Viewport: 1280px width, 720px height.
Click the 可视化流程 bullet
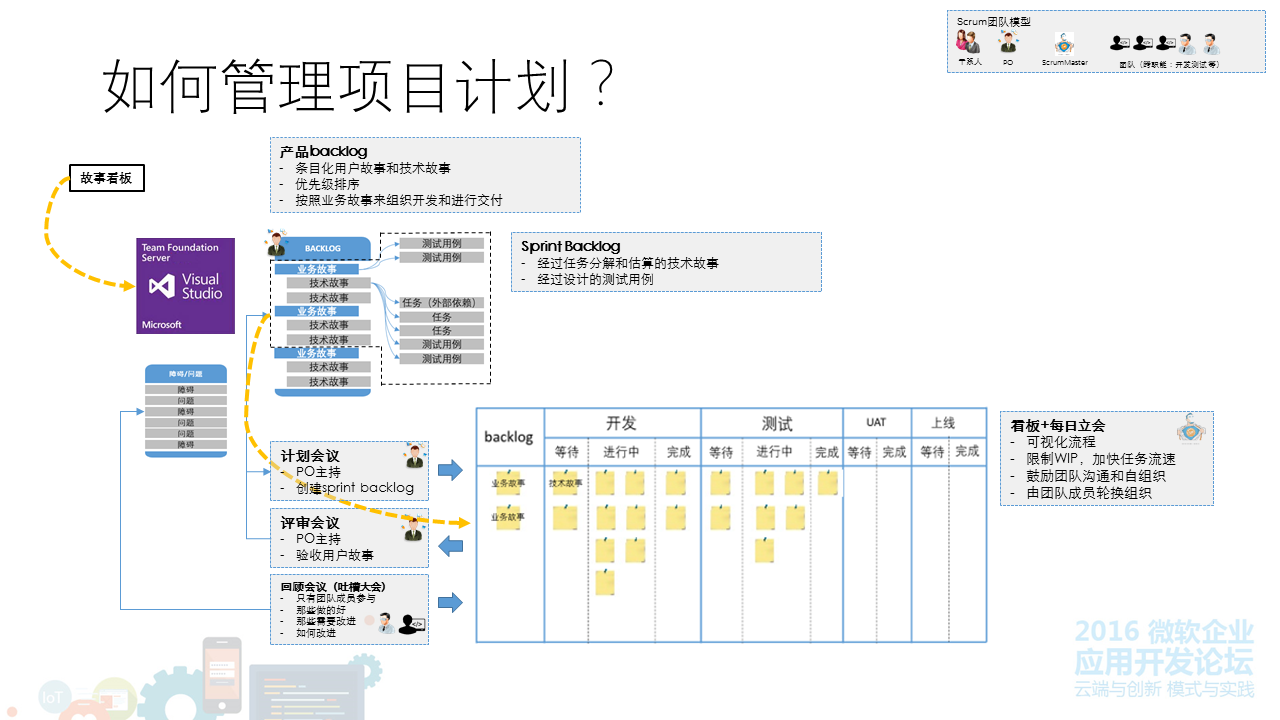pyautogui.click(x=1061, y=442)
